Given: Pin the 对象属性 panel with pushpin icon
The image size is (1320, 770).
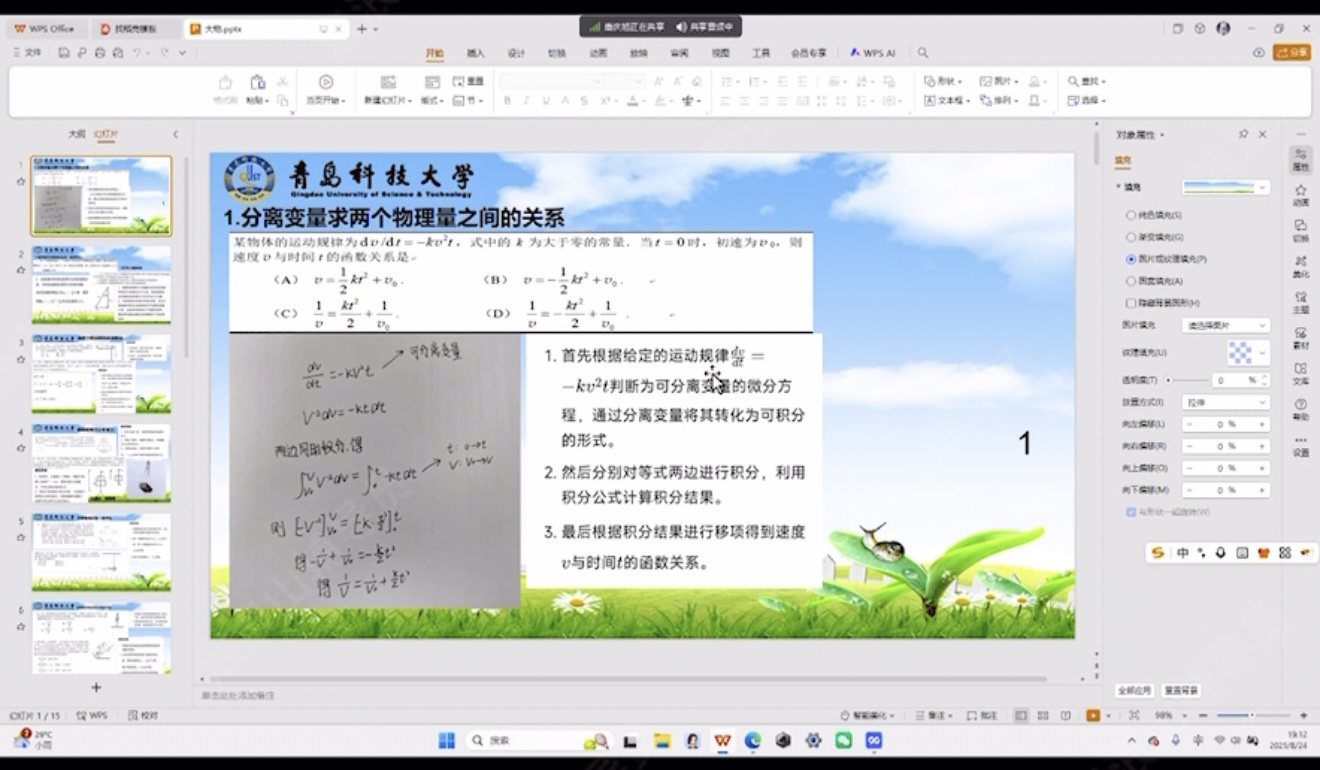Looking at the screenshot, I should [x=1243, y=134].
